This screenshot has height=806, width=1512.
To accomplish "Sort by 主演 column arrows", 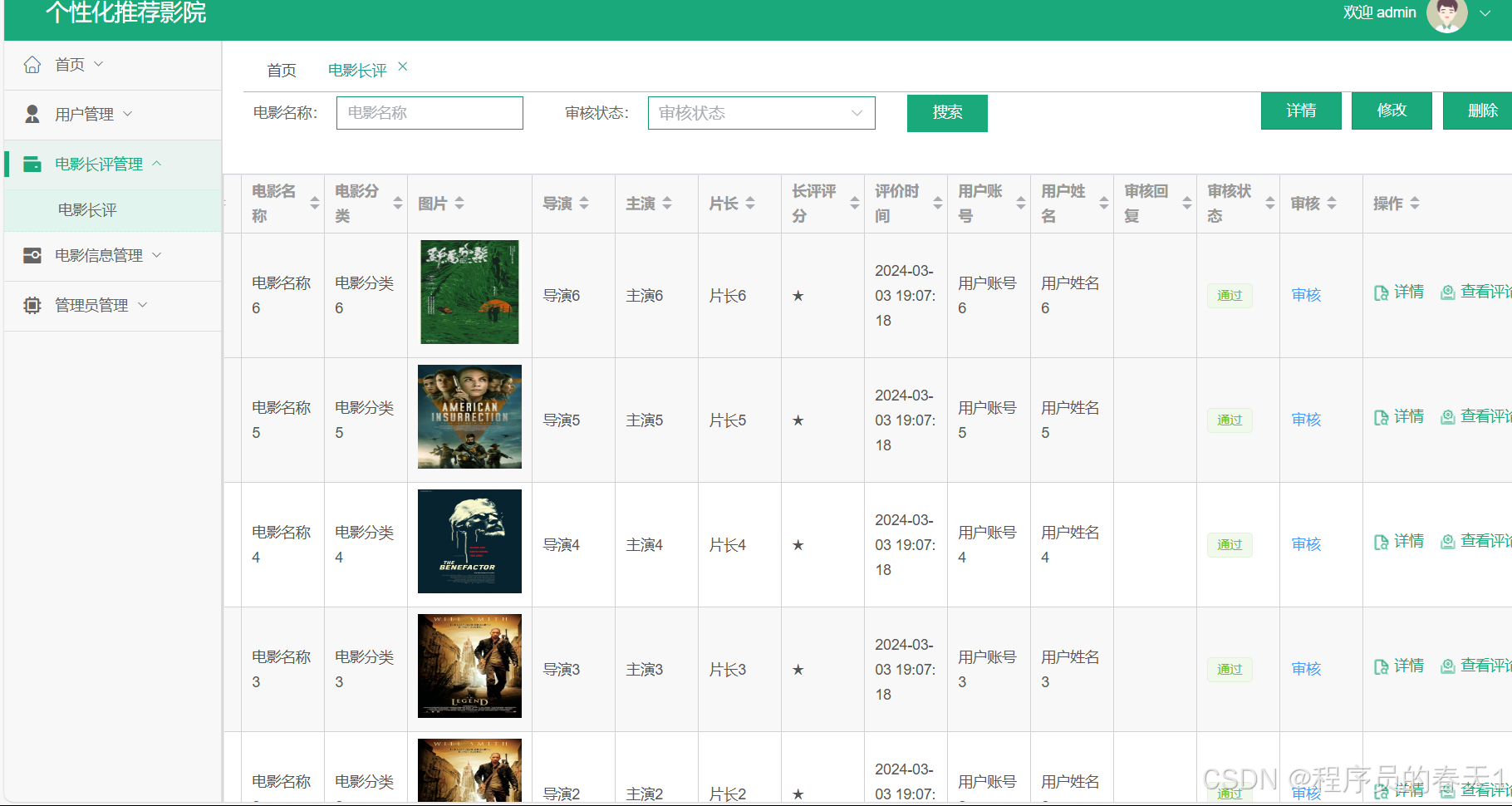I will pyautogui.click(x=667, y=204).
